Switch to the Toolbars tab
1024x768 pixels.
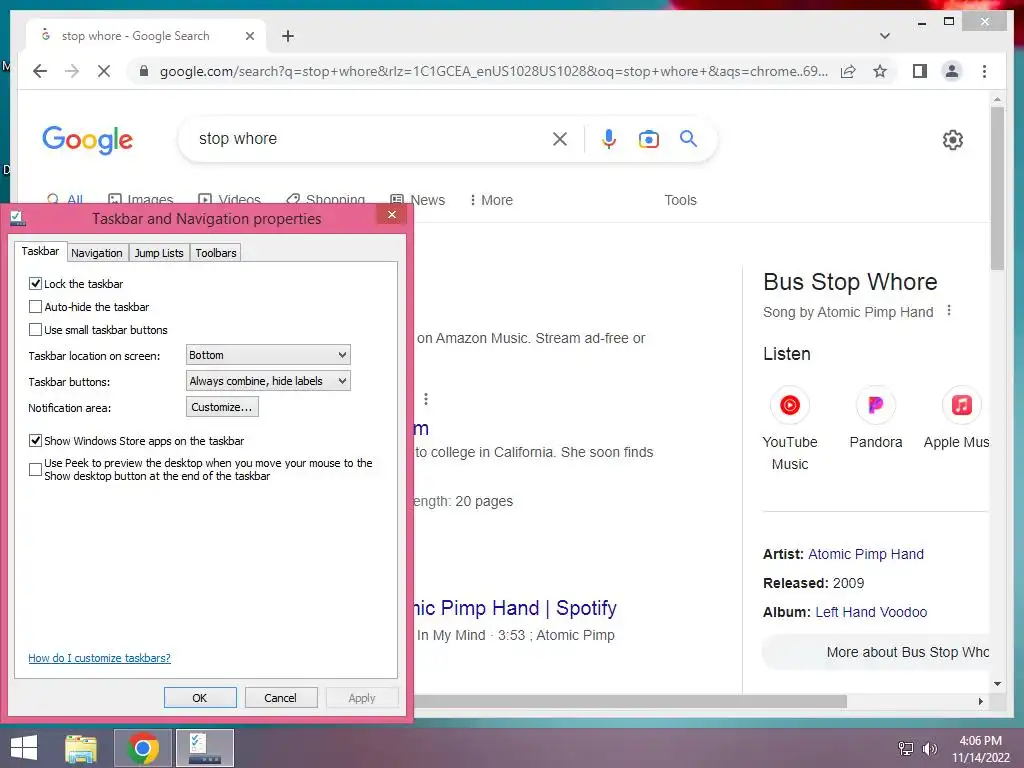tap(216, 253)
